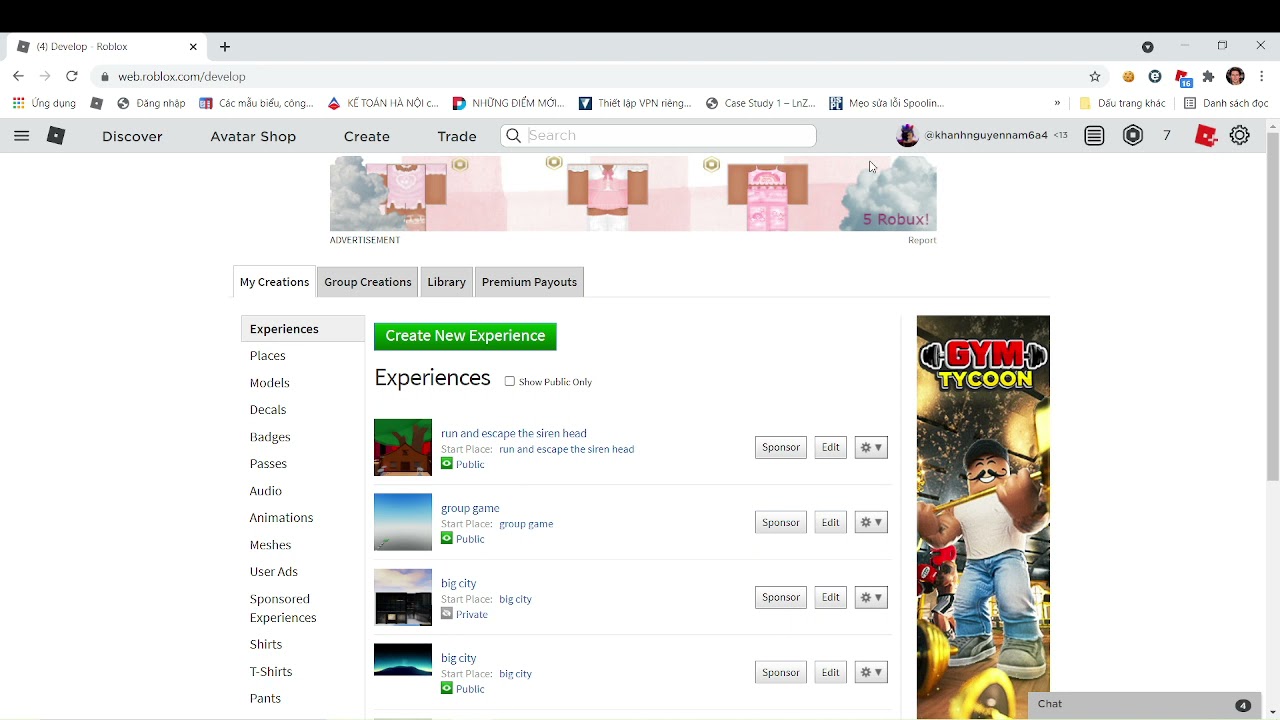
Task: Open gear dropdown for siren head game
Action: coord(871,447)
